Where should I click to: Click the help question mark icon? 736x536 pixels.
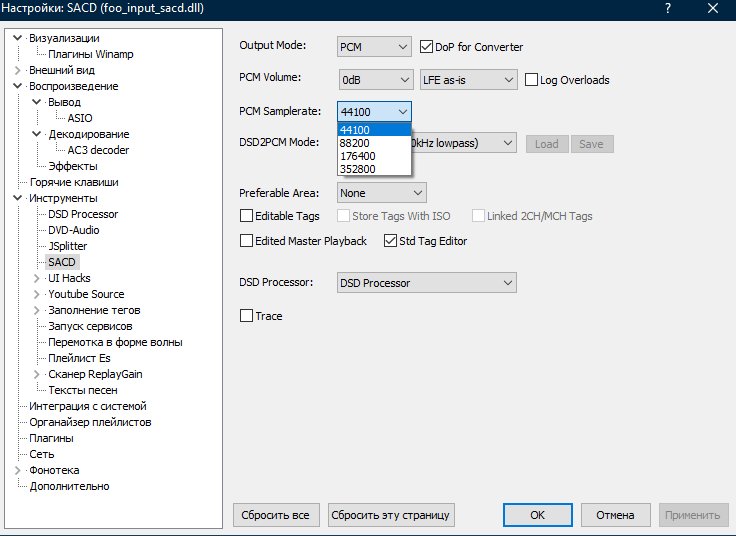point(667,8)
